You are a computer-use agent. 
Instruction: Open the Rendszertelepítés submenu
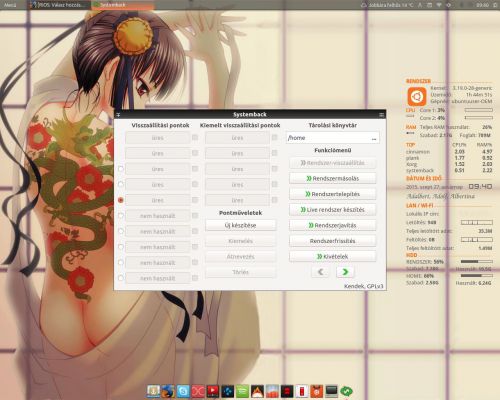pos(333,194)
